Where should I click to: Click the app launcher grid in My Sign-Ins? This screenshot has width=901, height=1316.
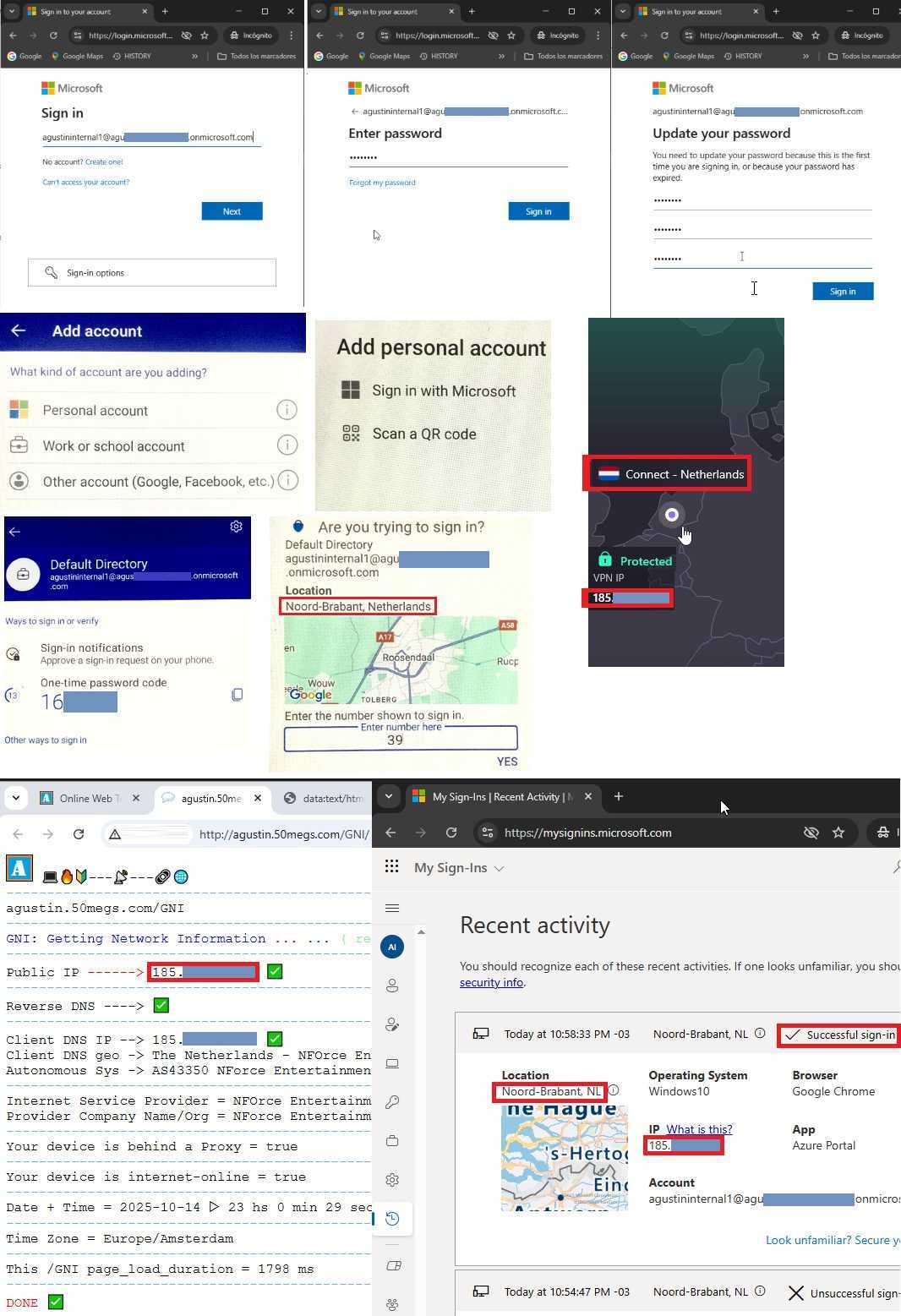(x=391, y=866)
